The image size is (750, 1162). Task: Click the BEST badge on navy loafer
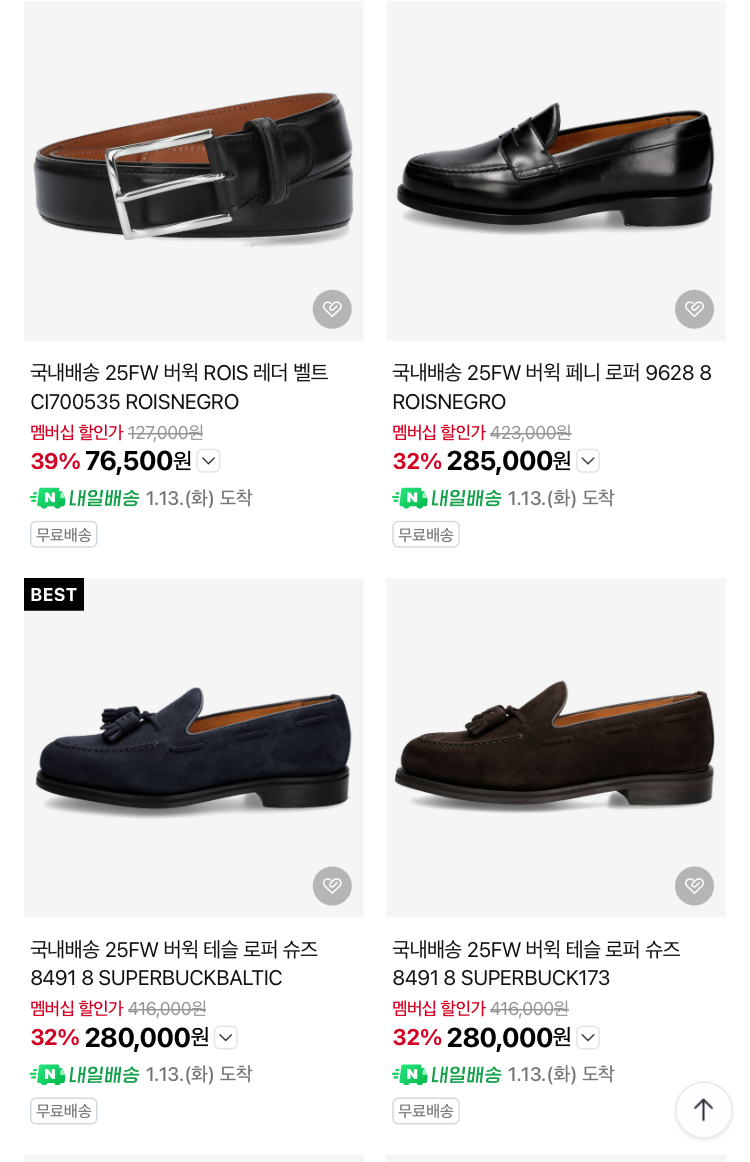click(54, 594)
